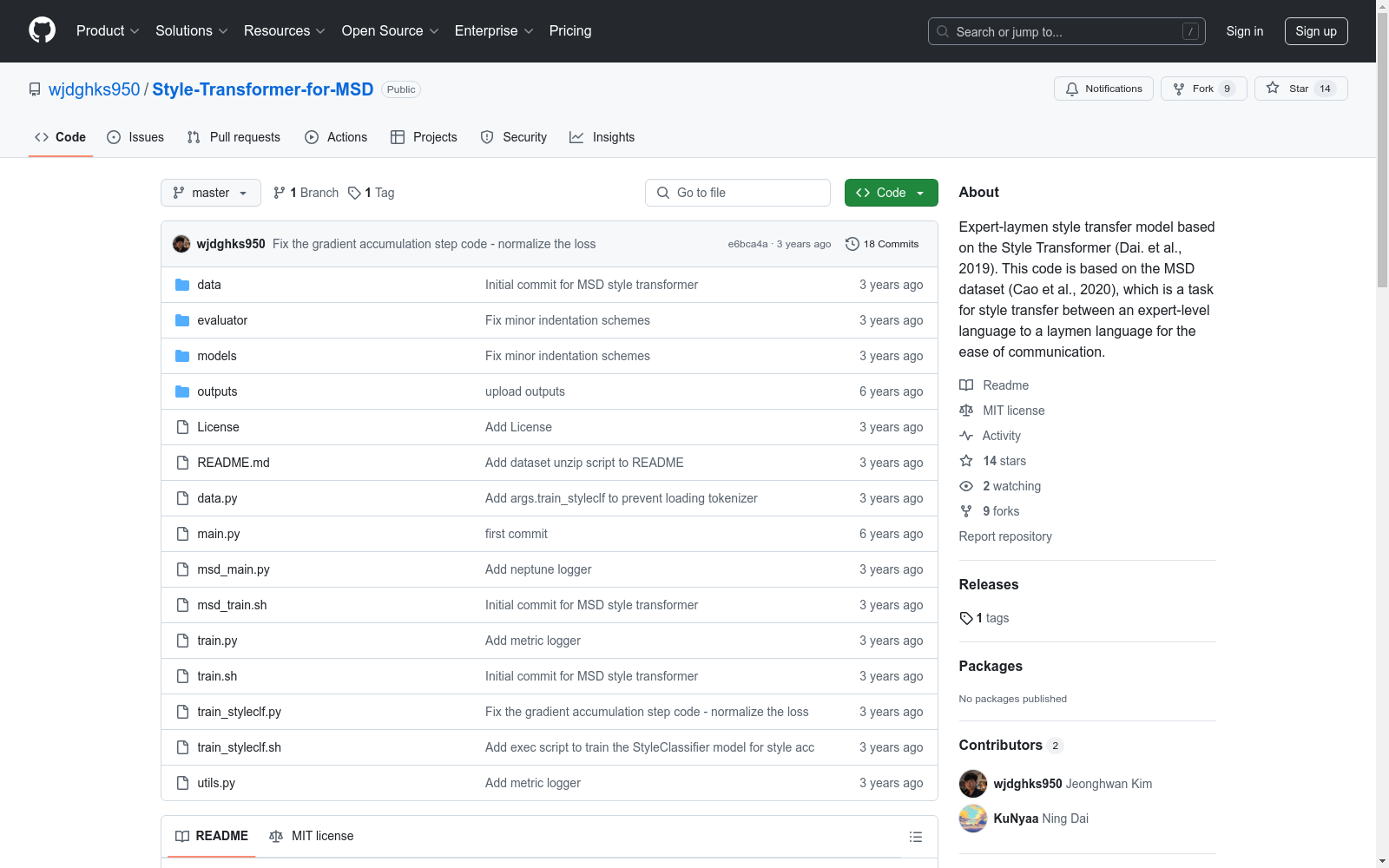Open the 1 tags link under Releases
Image resolution: width=1389 pixels, height=868 pixels.
pos(984,618)
